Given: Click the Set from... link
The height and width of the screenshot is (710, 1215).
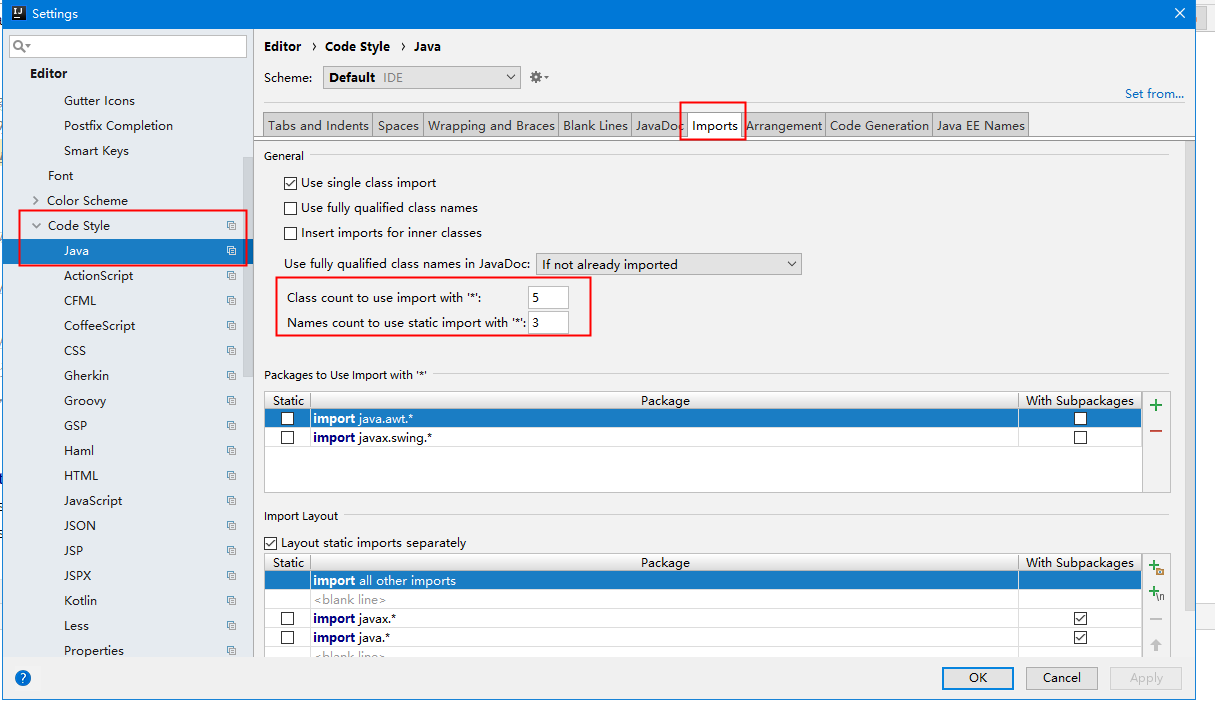Looking at the screenshot, I should [x=1154, y=93].
